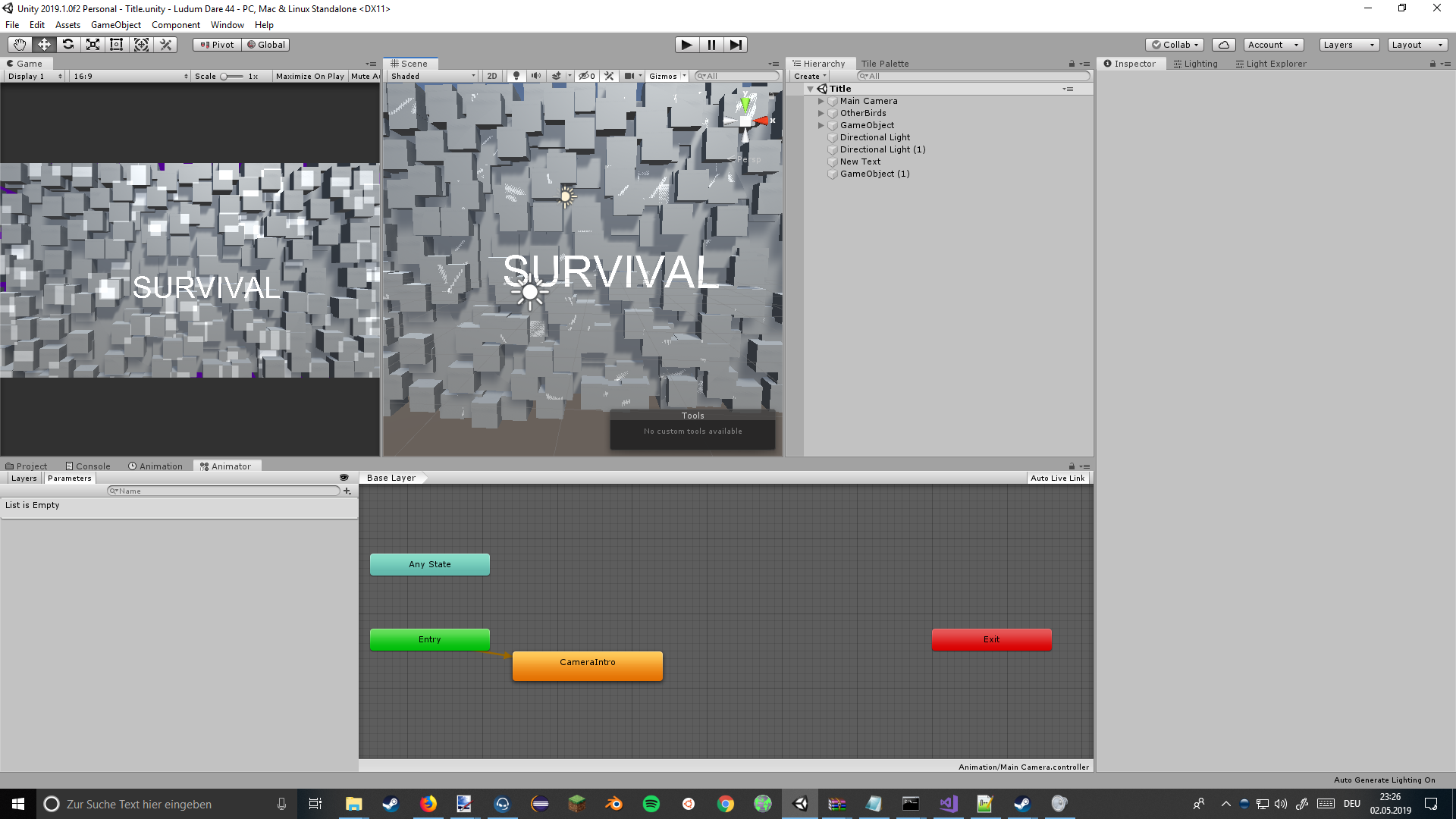Screen dimensions: 1456x819
Task: Add a new Animator parameter
Action: pyautogui.click(x=347, y=491)
